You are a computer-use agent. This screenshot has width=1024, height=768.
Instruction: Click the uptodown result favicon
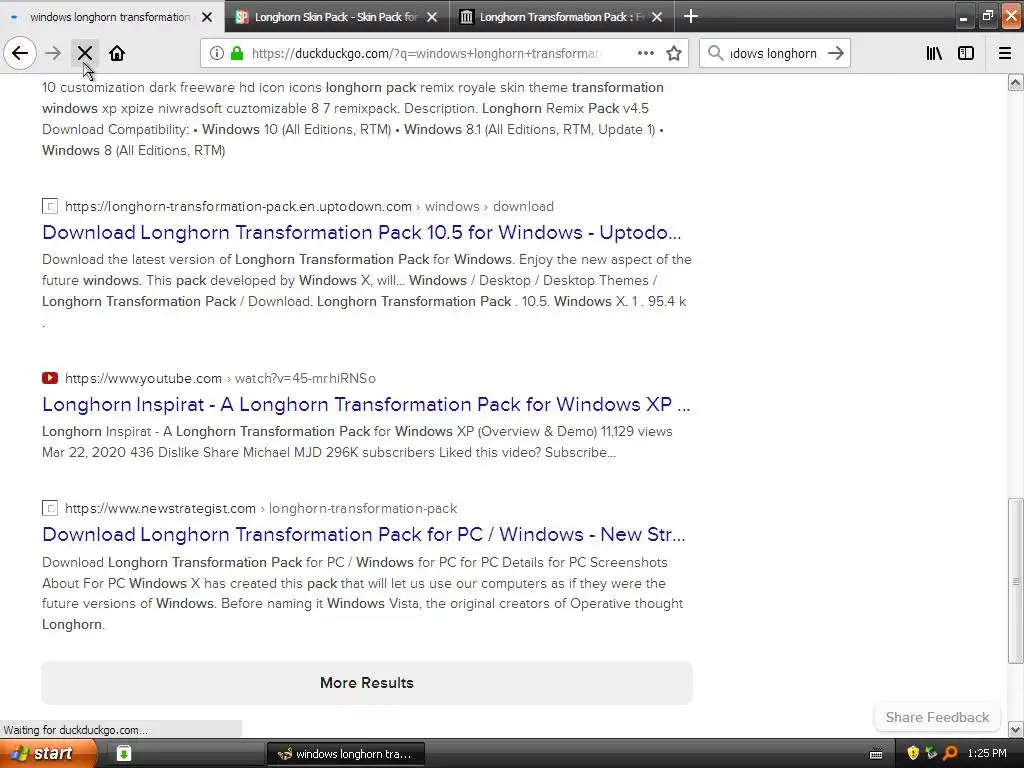coord(50,206)
